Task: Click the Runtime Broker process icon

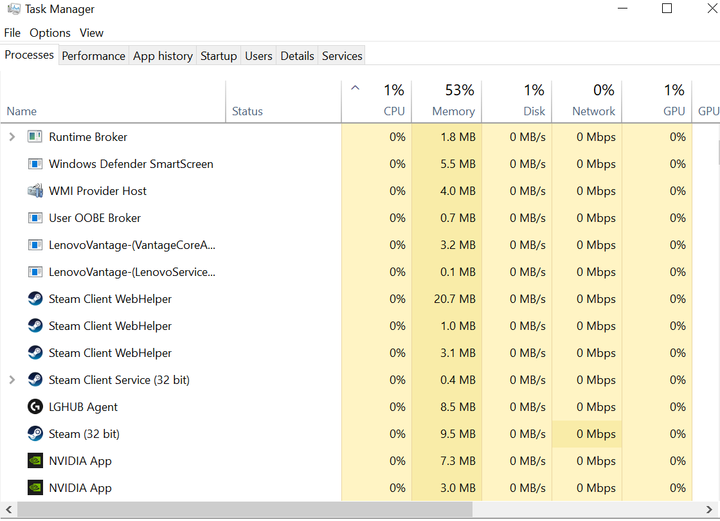Action: [35, 137]
